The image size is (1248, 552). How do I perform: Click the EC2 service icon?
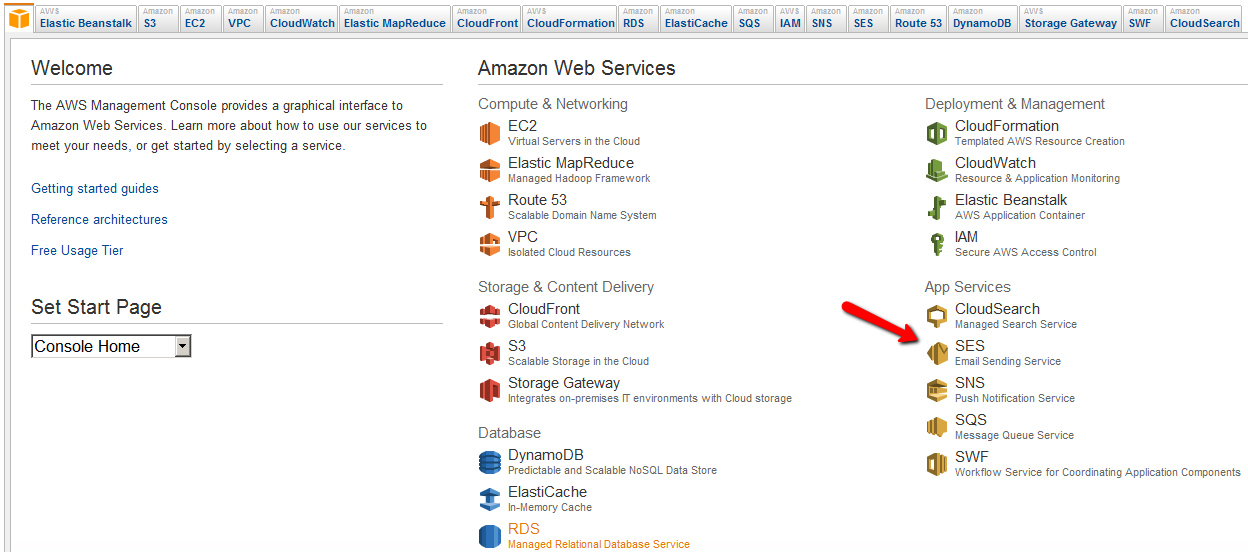click(489, 133)
